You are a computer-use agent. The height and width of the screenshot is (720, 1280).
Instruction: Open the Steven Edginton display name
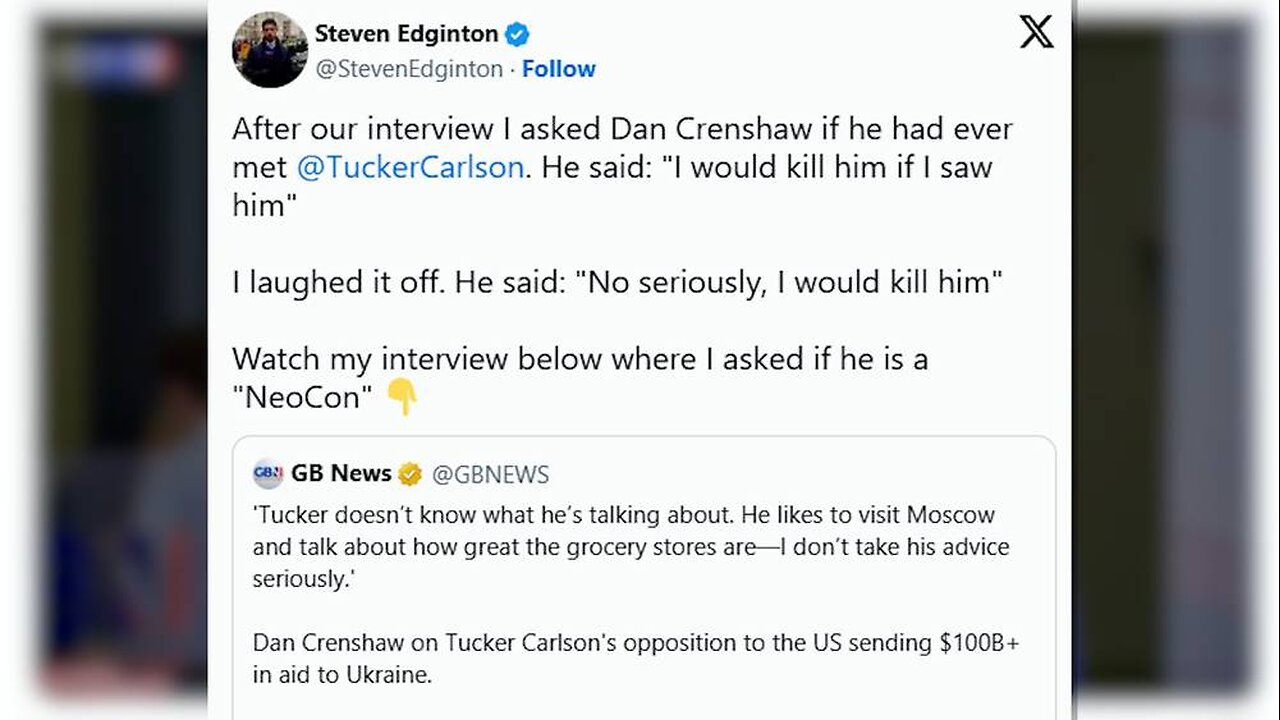point(406,34)
